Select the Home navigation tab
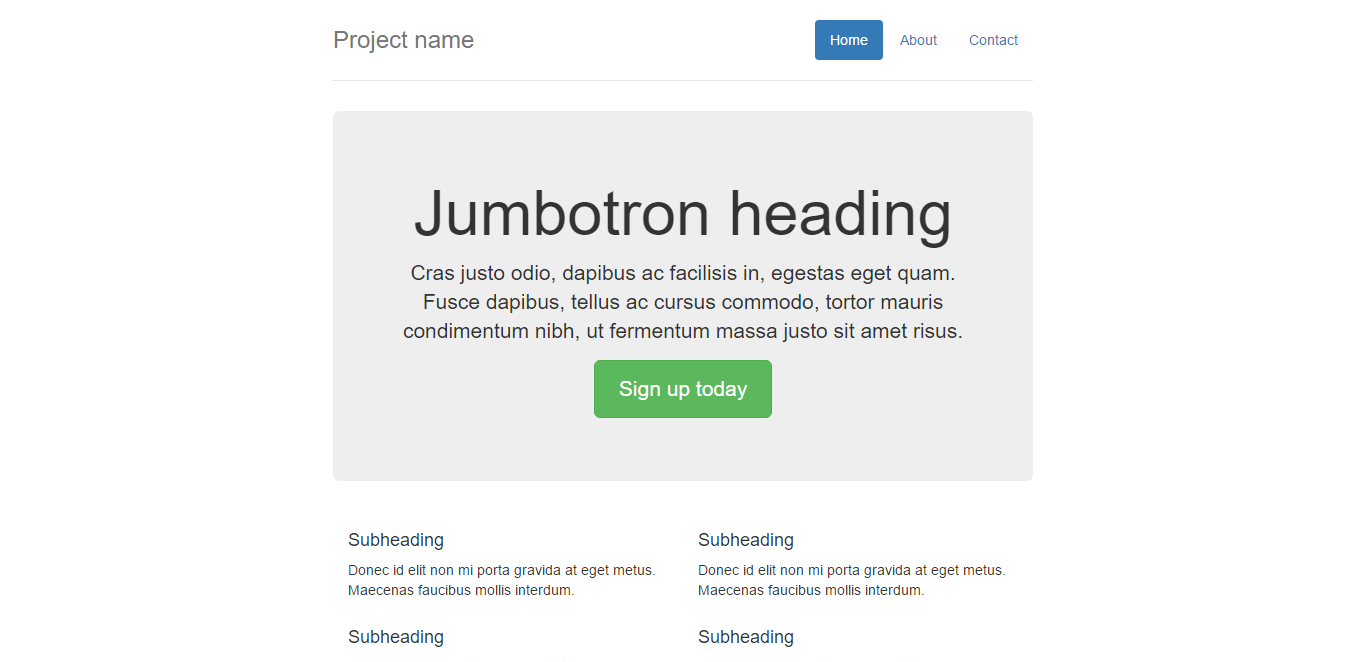The image size is (1366, 662). tap(848, 40)
